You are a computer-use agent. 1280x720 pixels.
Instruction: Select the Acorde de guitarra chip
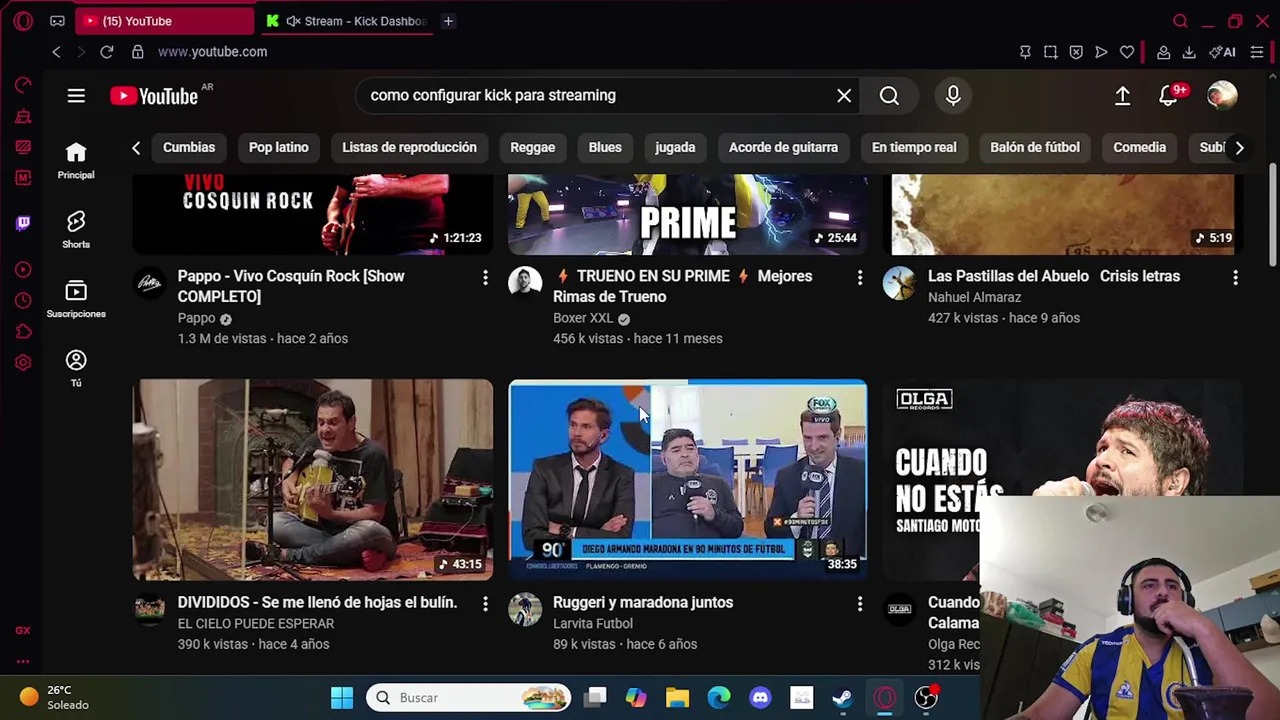[x=783, y=148]
